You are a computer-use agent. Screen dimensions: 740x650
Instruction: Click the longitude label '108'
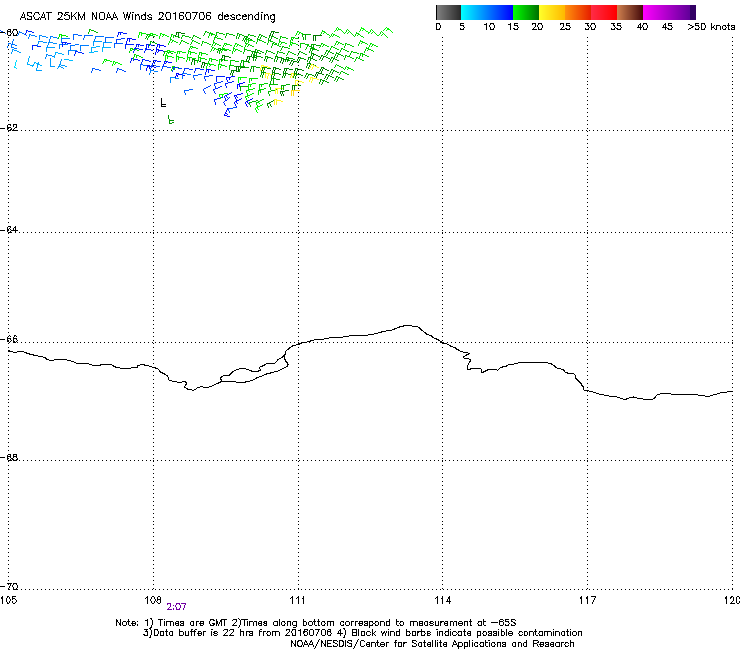[x=153, y=600]
